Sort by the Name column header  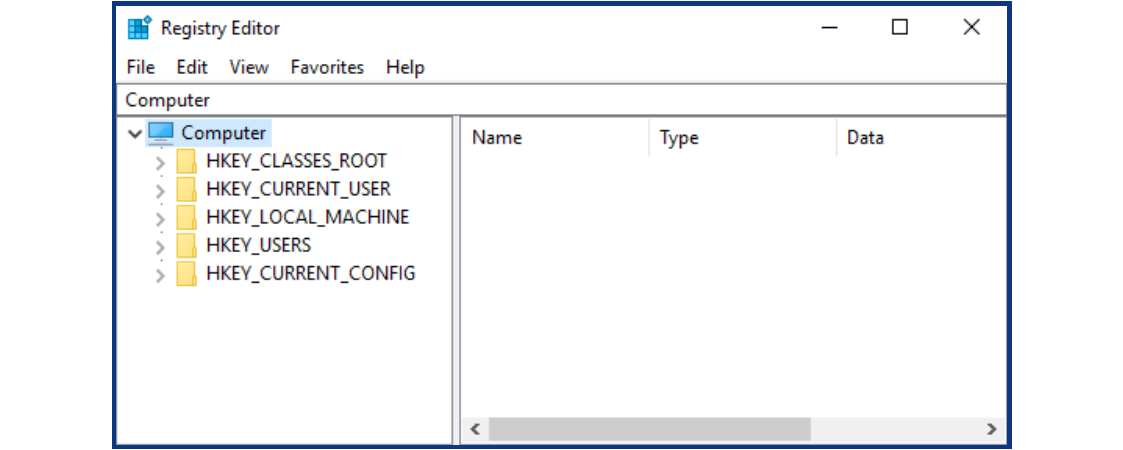(x=555, y=138)
